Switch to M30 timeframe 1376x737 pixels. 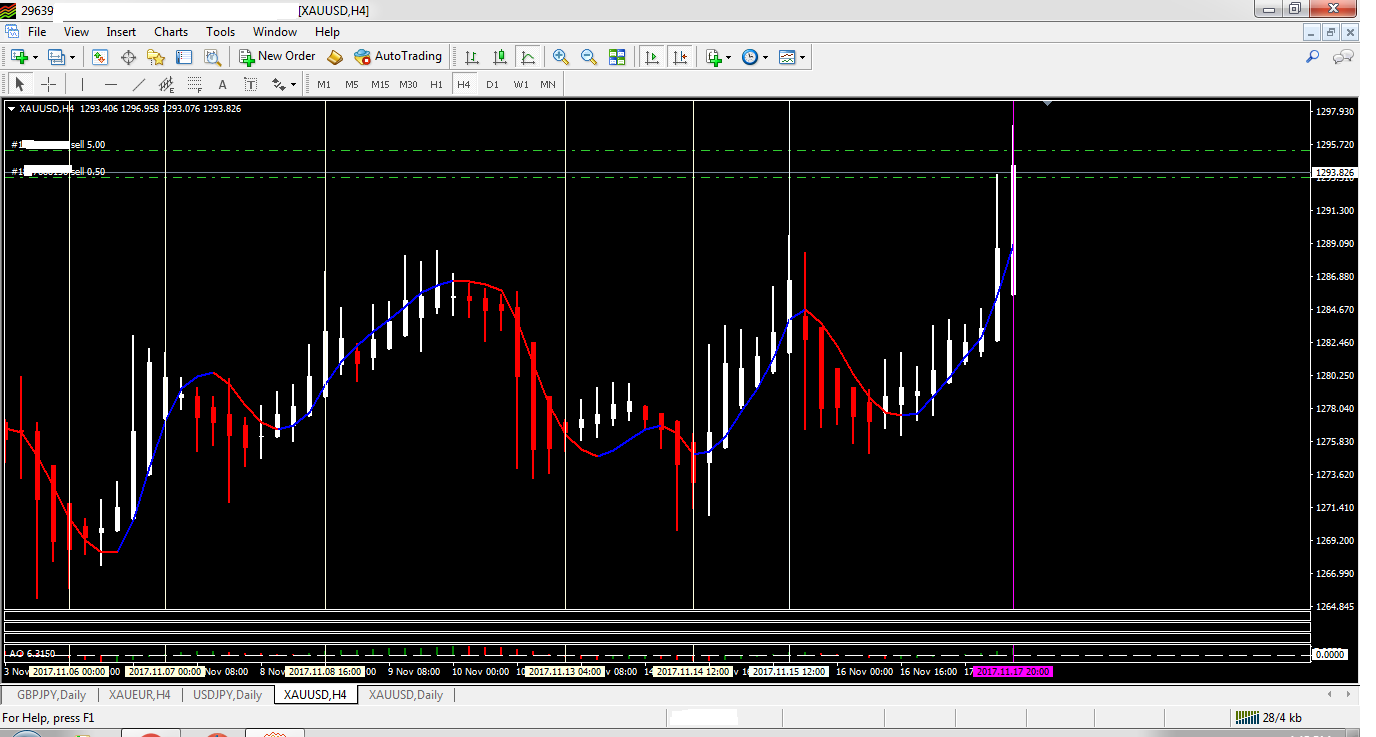[x=408, y=84]
